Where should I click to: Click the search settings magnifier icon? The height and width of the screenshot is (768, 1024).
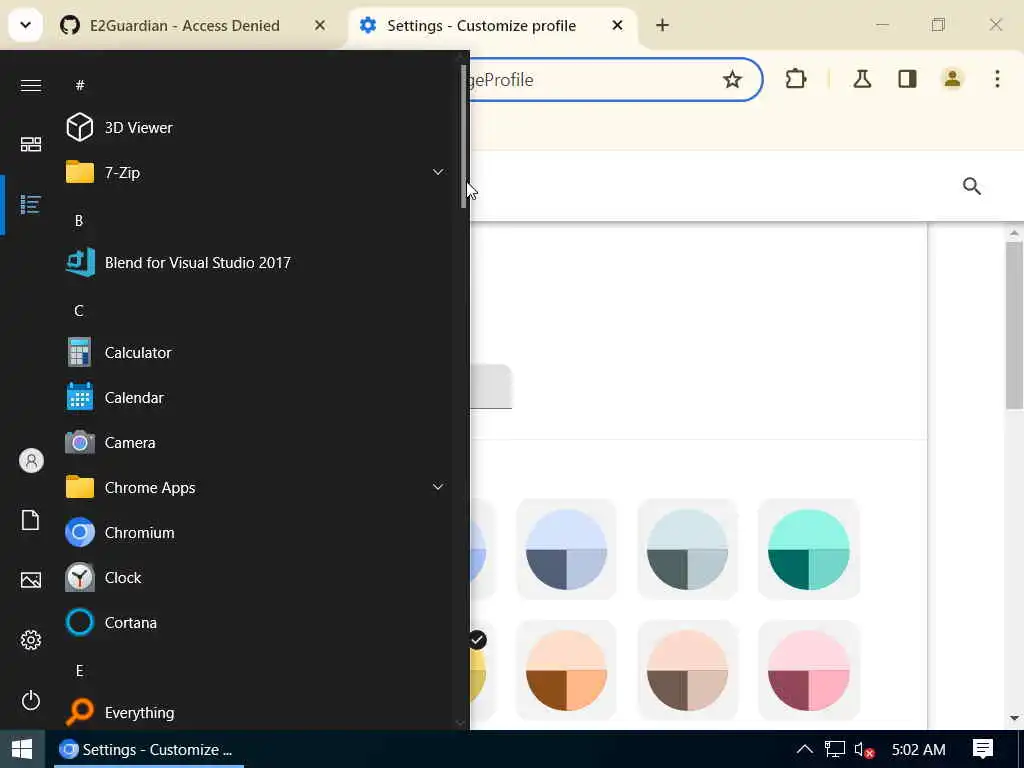pyautogui.click(x=972, y=186)
